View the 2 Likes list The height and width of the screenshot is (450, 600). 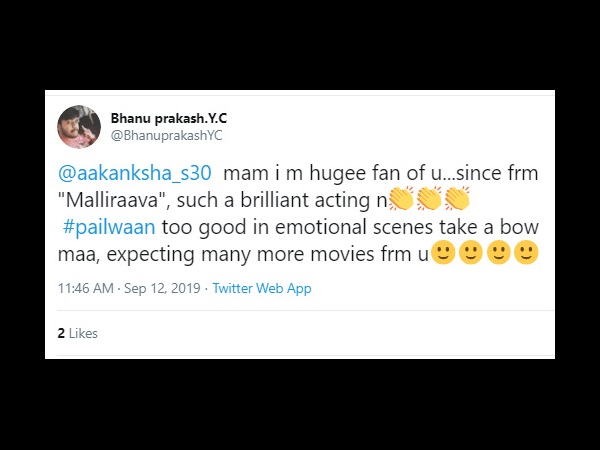pyautogui.click(x=78, y=333)
